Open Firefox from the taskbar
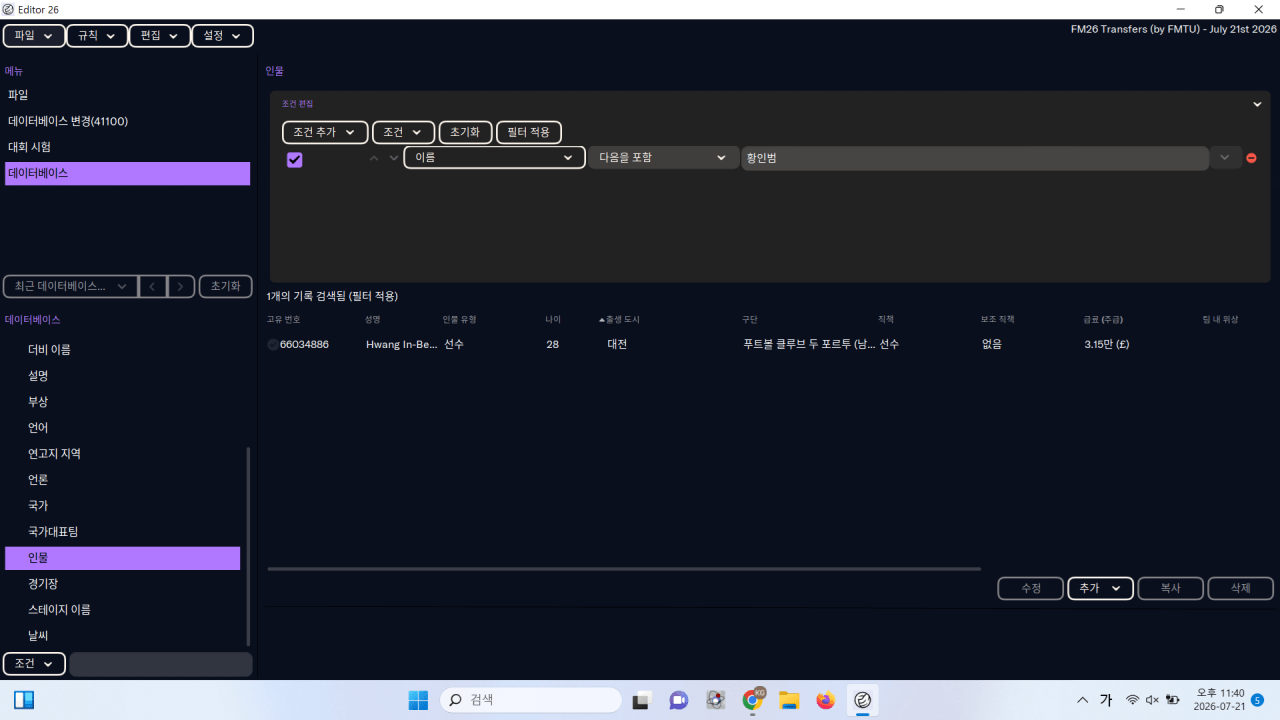This screenshot has height=720, width=1280. [825, 700]
